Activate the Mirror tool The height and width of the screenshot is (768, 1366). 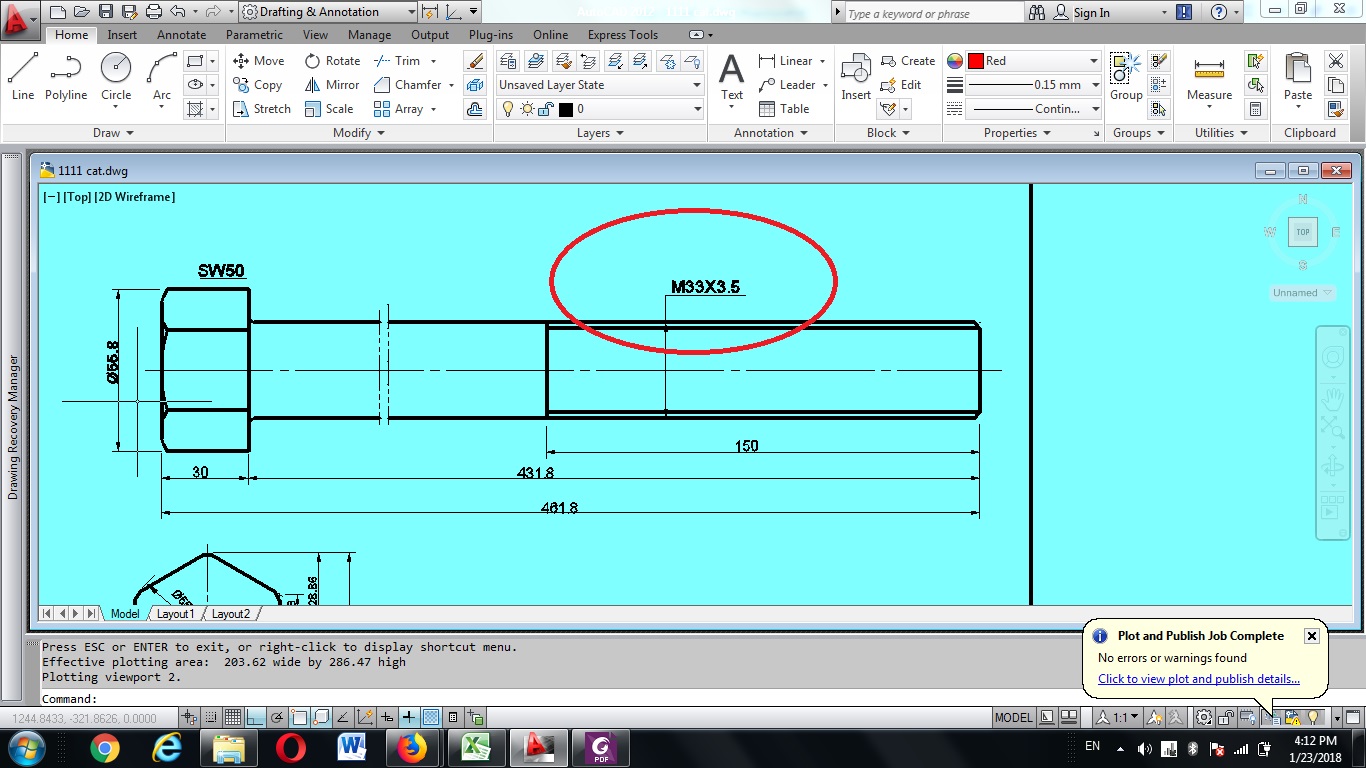click(332, 85)
